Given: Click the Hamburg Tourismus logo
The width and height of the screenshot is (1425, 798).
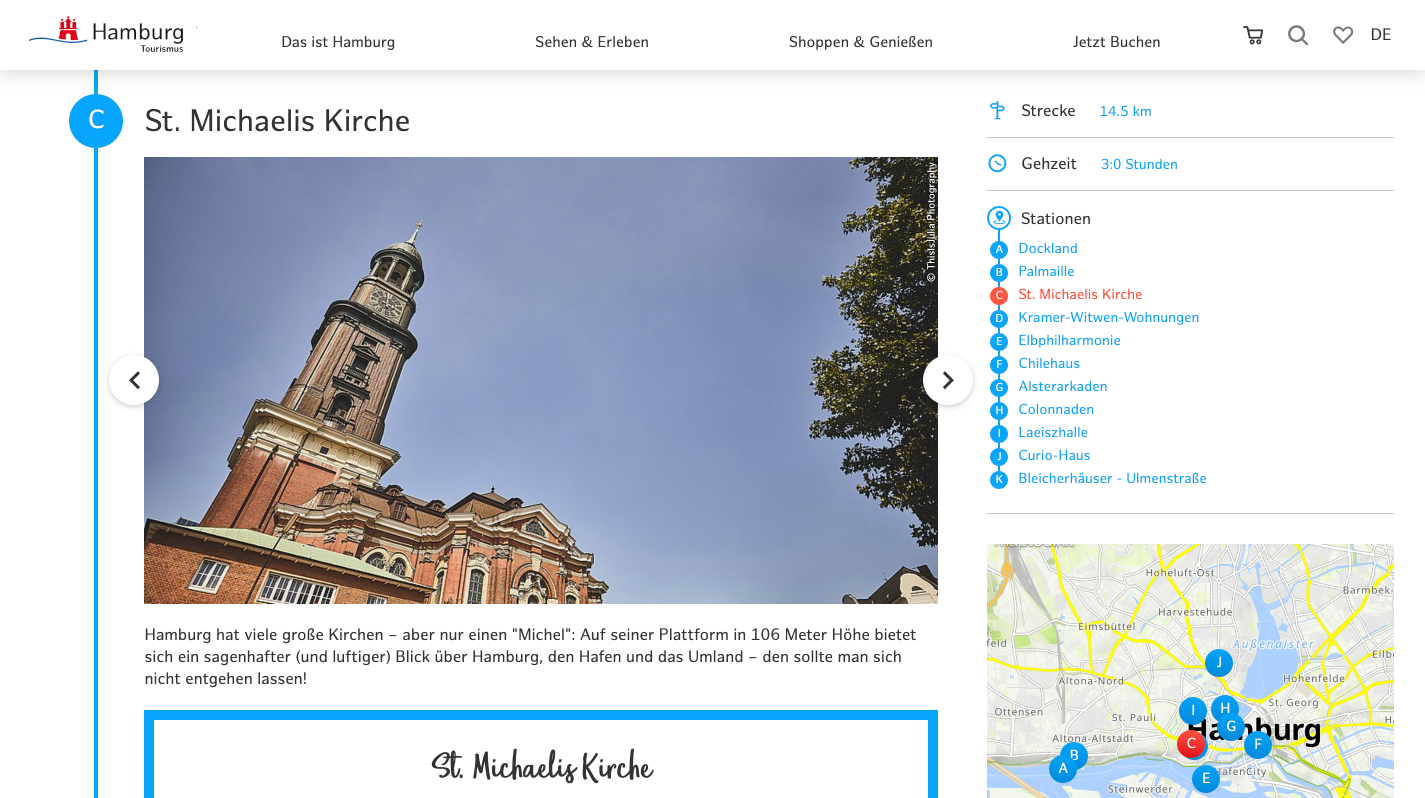Looking at the screenshot, I should tap(108, 35).
